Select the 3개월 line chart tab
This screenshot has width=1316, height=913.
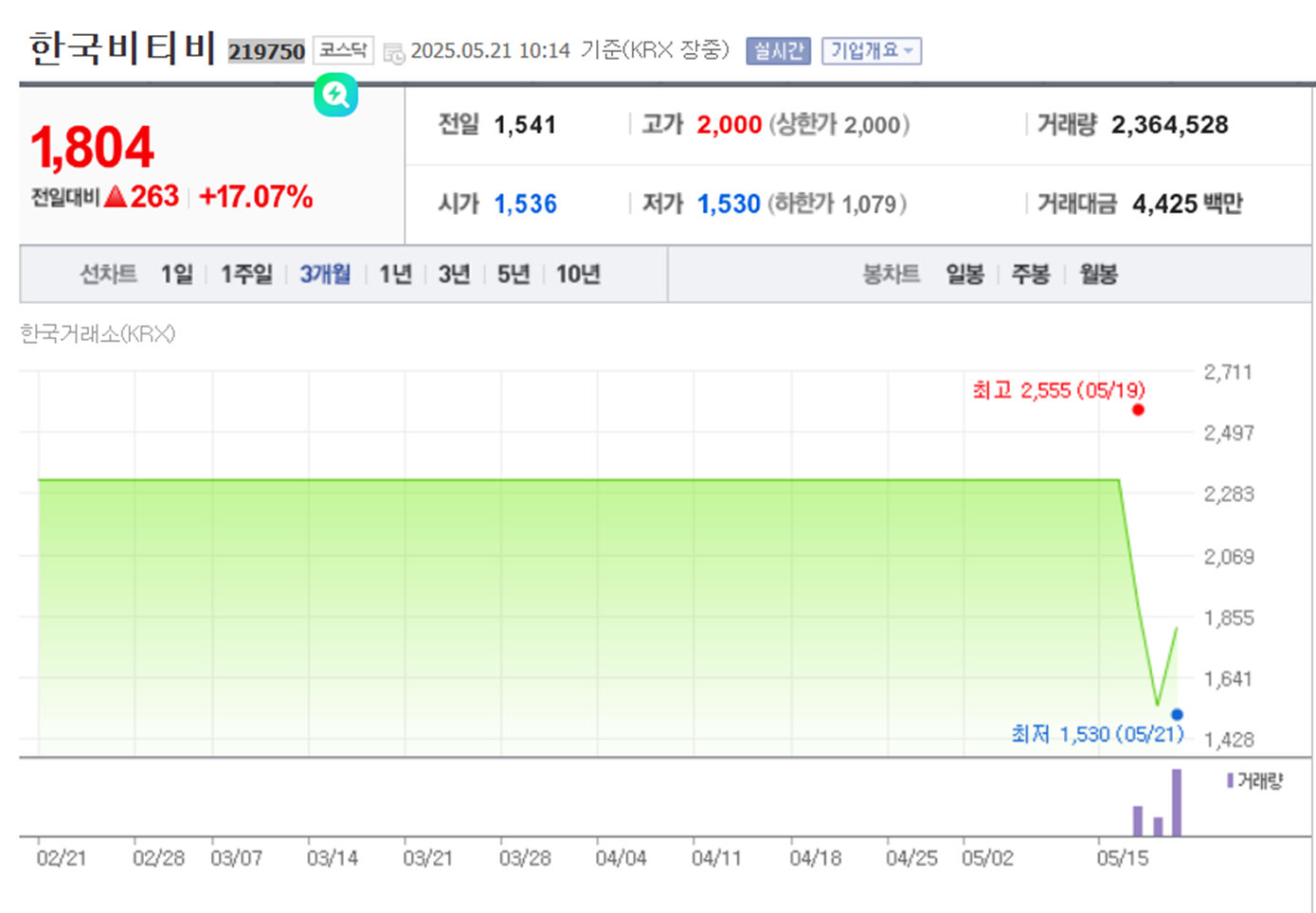click(325, 275)
